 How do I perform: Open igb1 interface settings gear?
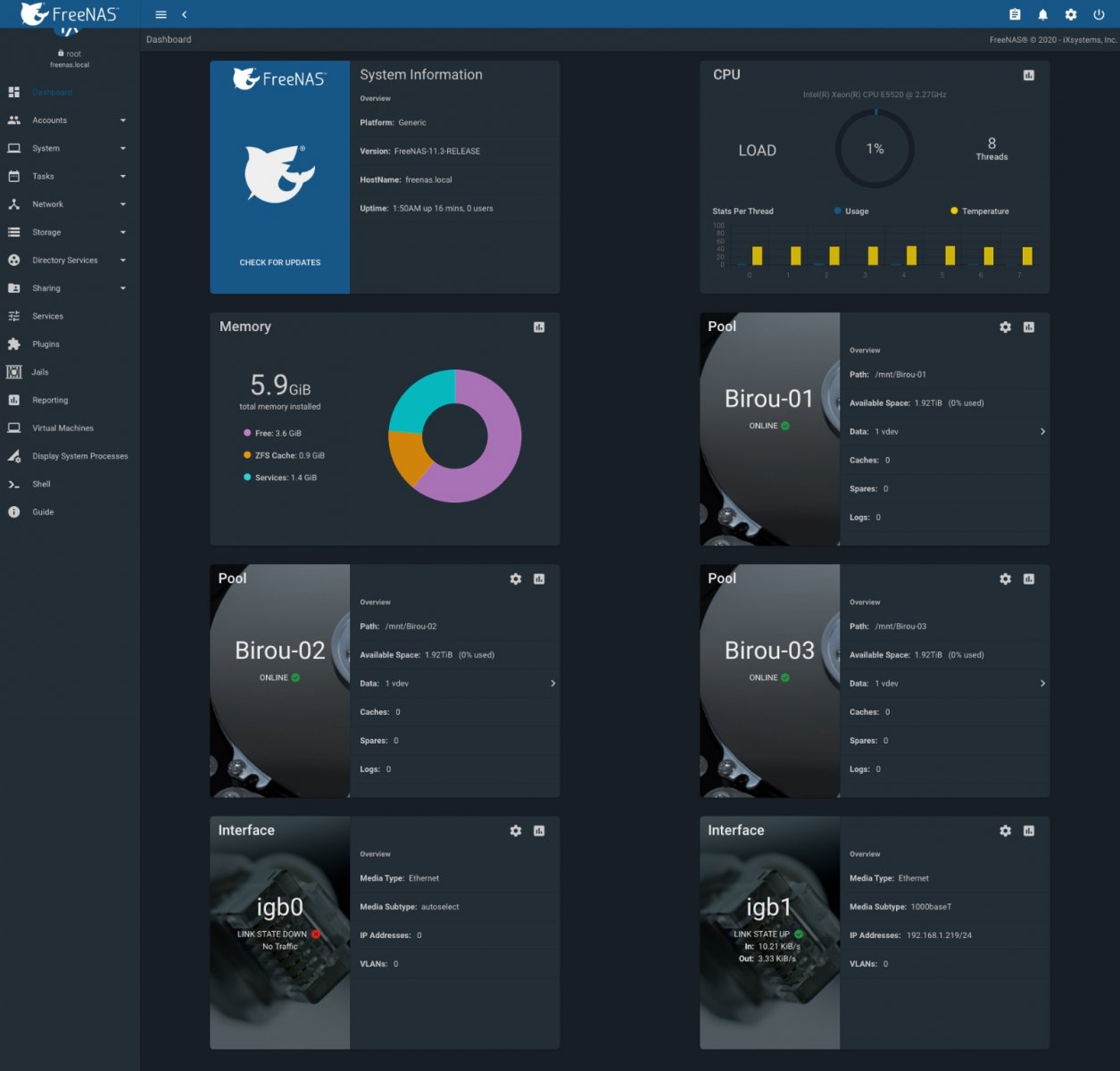(1006, 831)
